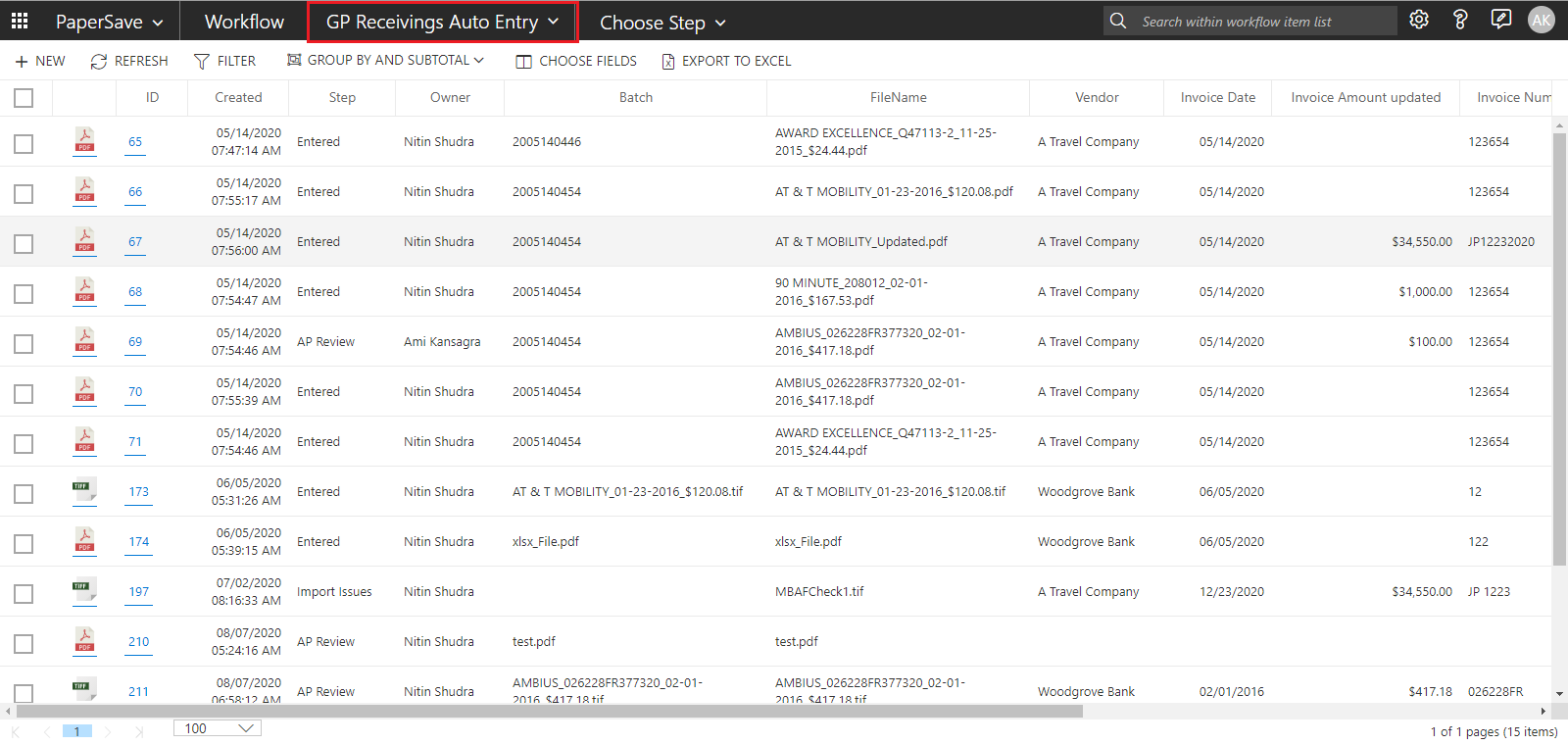Open the app launcher grid icon
1568x745 pixels.
click(x=20, y=21)
